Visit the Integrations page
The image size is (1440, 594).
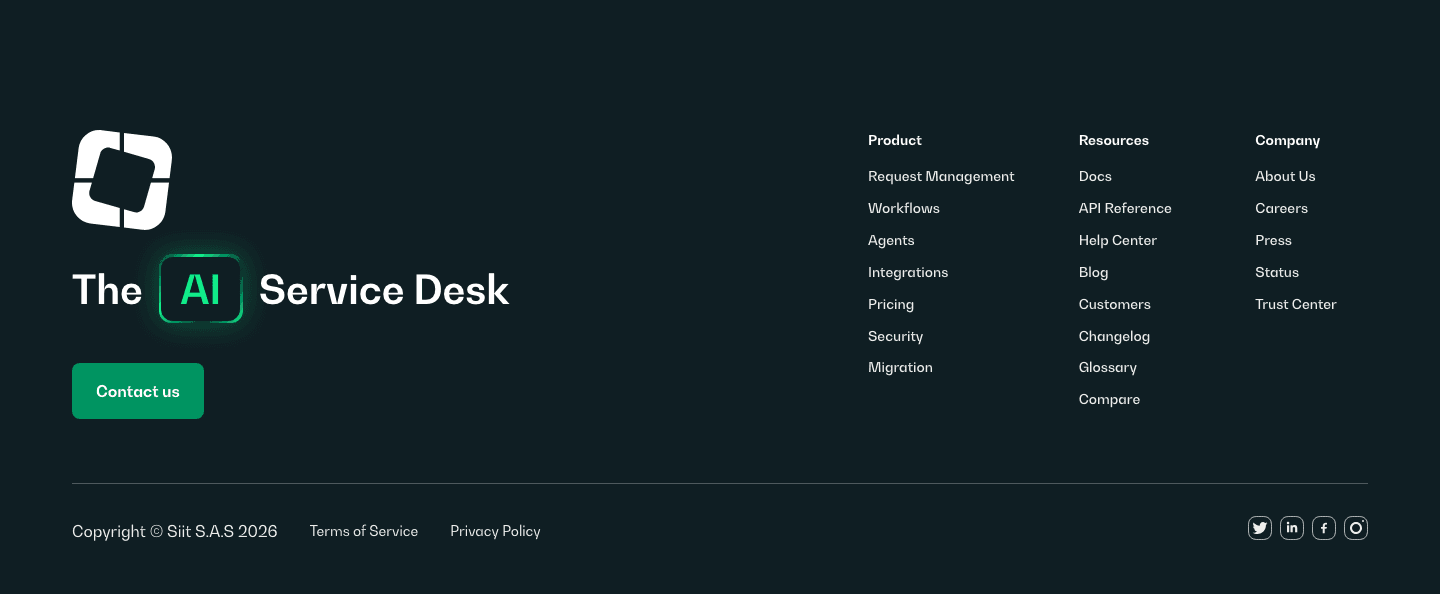coord(908,272)
